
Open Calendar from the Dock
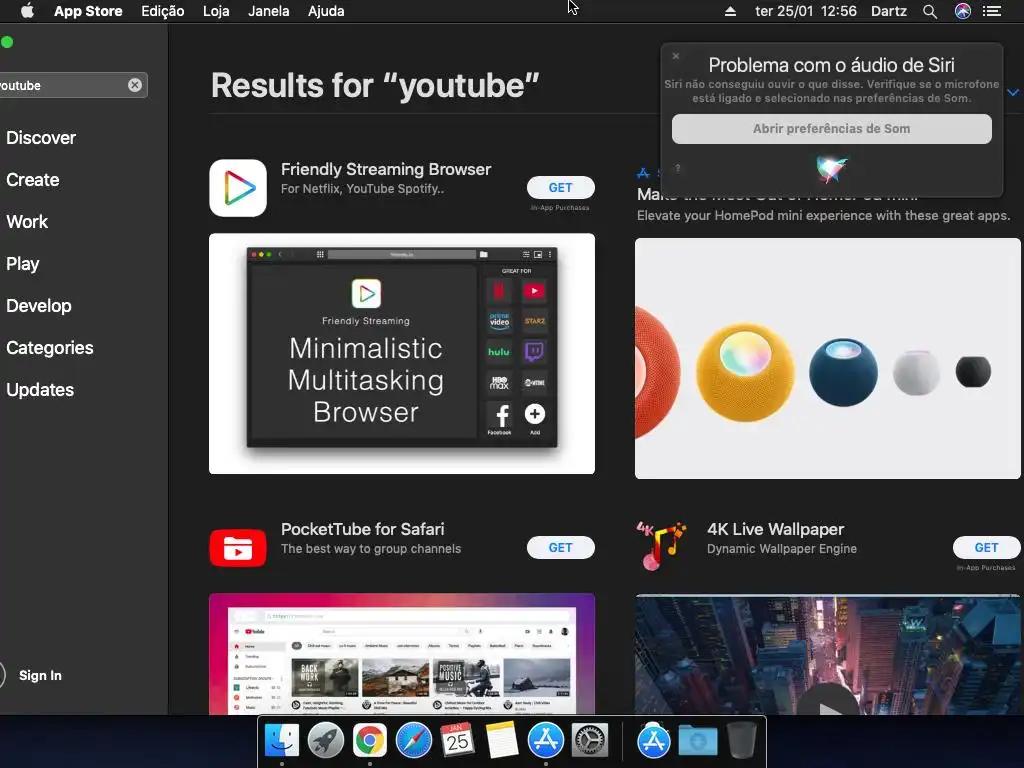coord(458,741)
